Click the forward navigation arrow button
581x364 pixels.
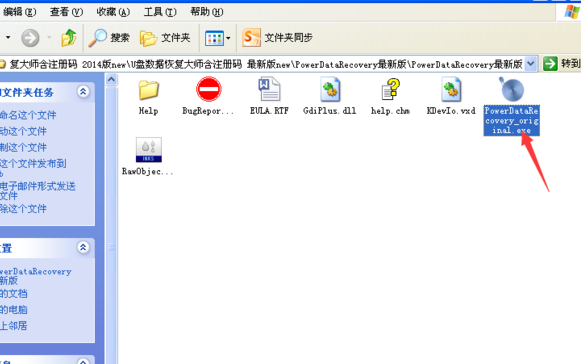point(30,38)
